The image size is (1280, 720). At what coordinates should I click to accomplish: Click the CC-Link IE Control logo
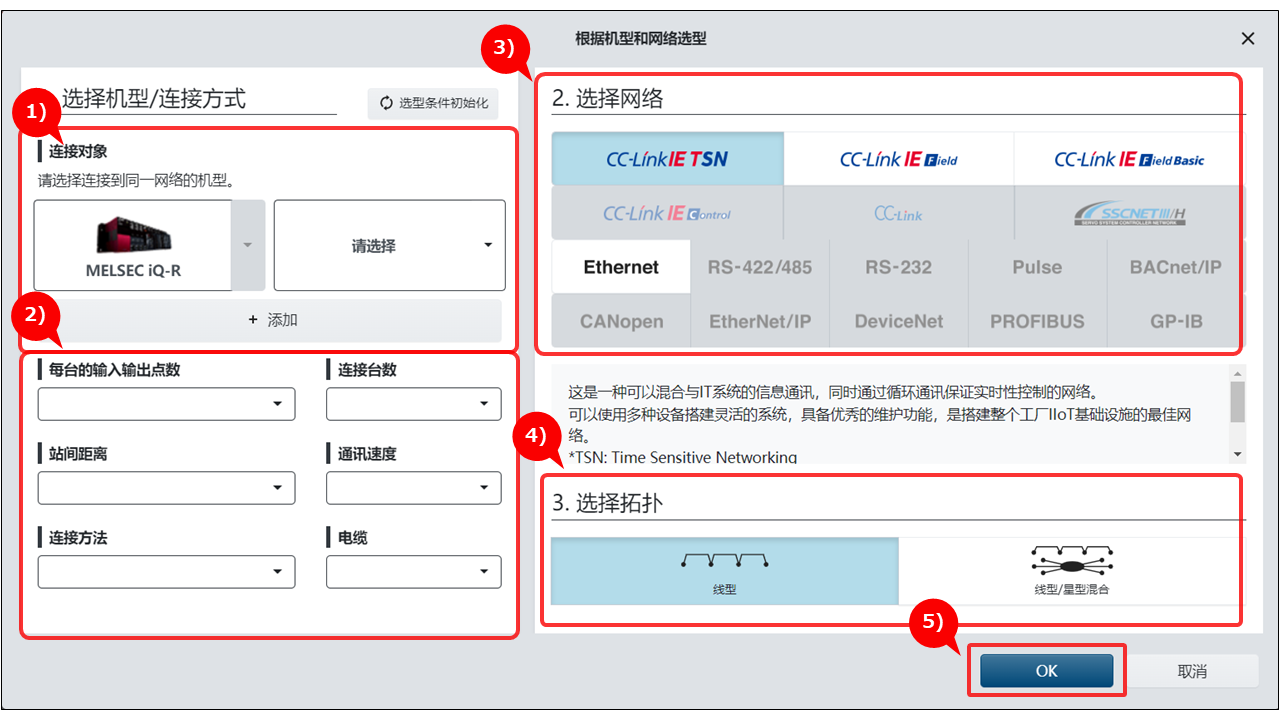point(667,213)
